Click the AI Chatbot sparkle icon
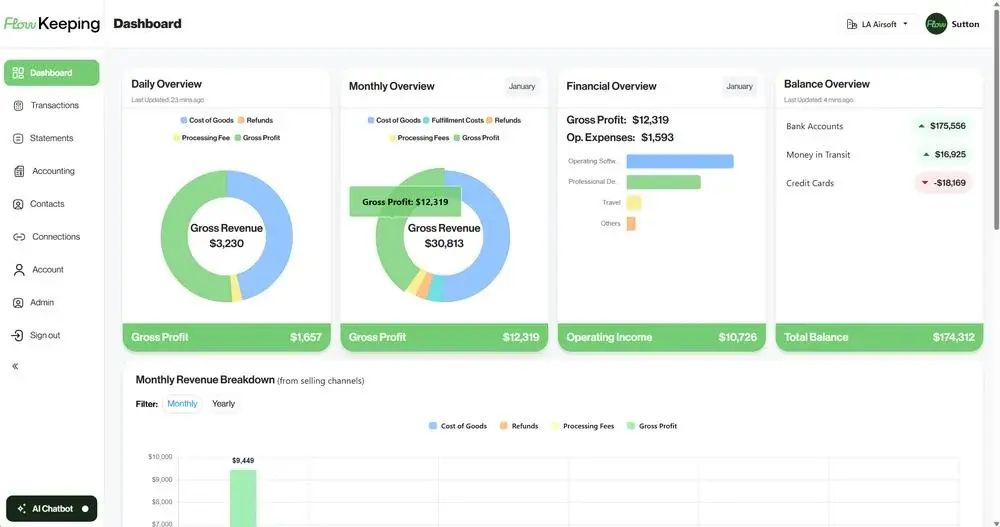1000x527 pixels. click(x=22, y=508)
